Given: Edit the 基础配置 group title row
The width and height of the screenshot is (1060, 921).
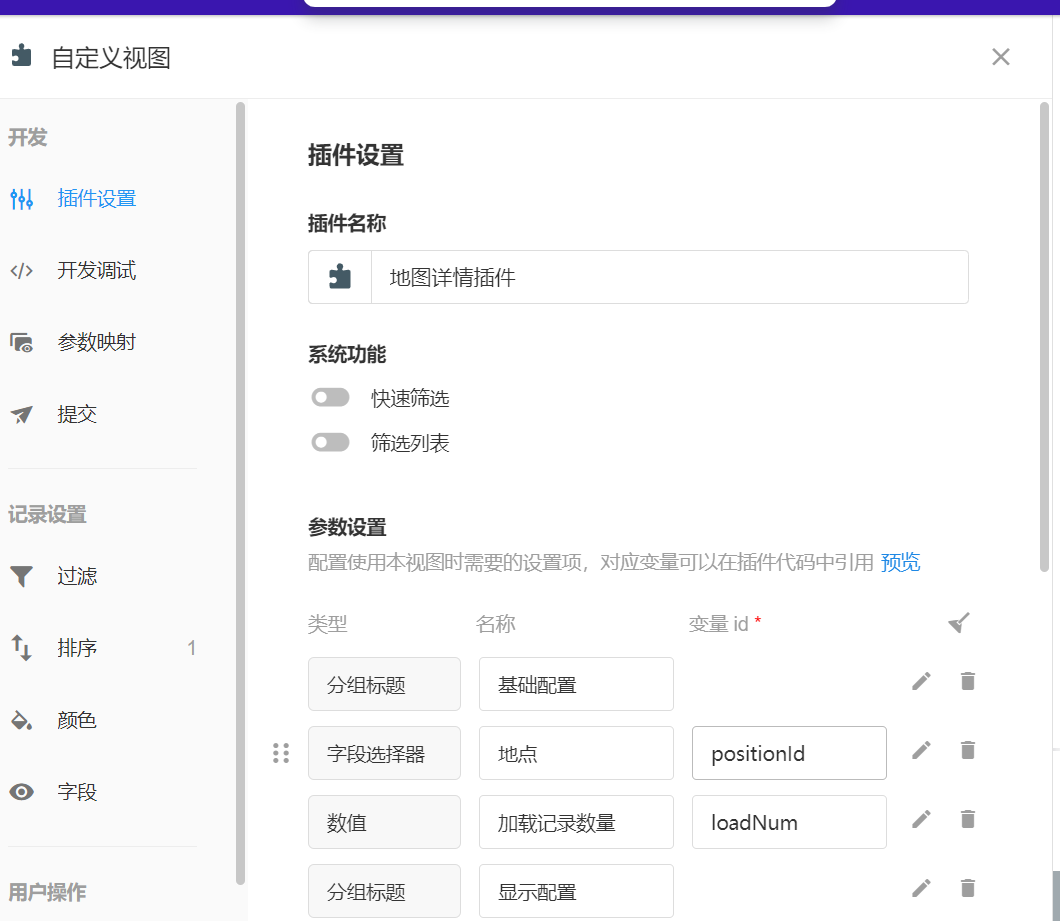Looking at the screenshot, I should click(x=921, y=682).
